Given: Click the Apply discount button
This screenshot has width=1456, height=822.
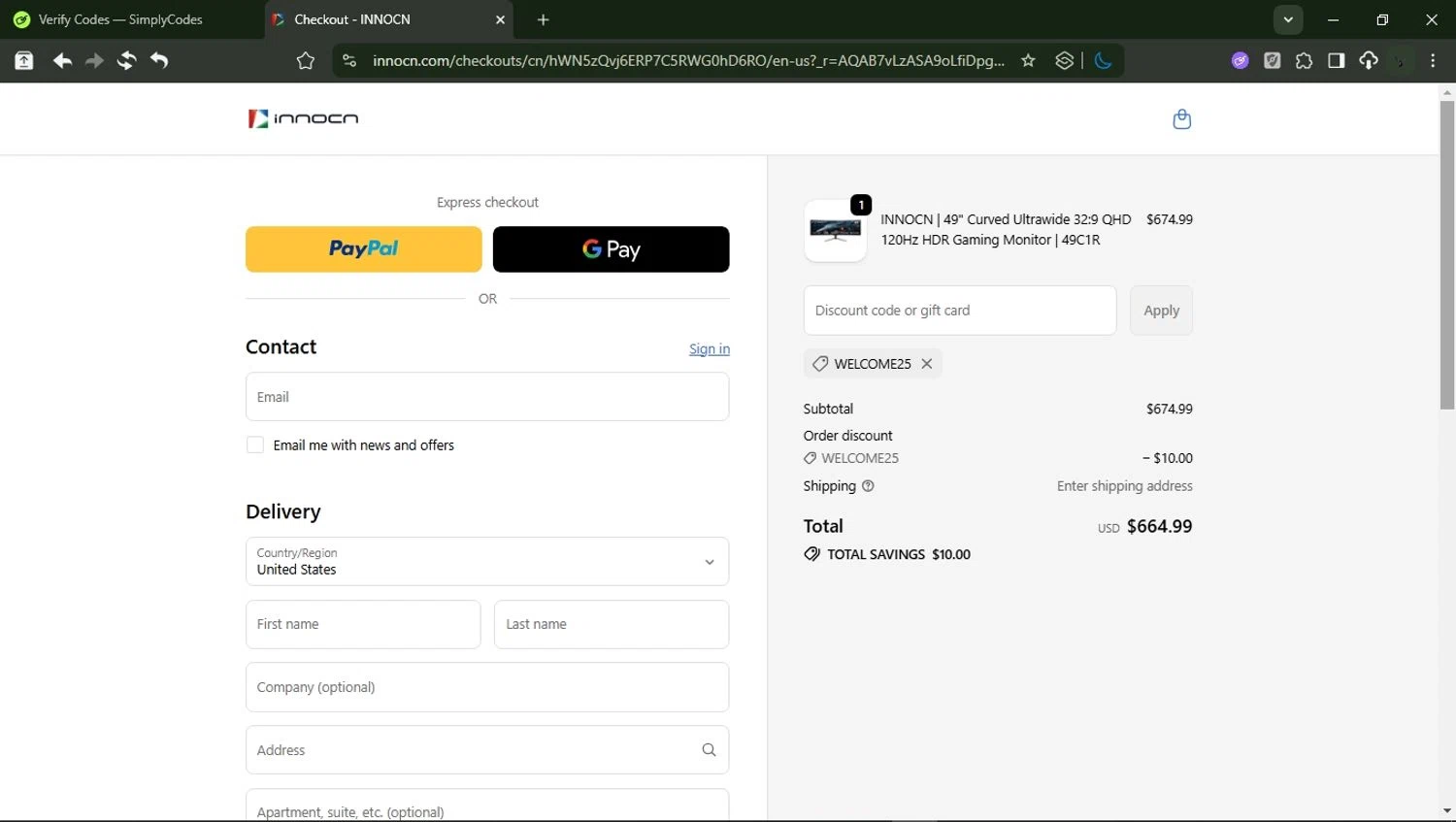Looking at the screenshot, I should point(1161,311).
